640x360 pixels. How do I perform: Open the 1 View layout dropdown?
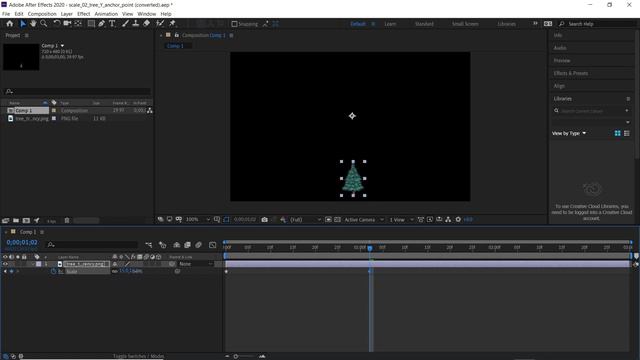(401, 220)
